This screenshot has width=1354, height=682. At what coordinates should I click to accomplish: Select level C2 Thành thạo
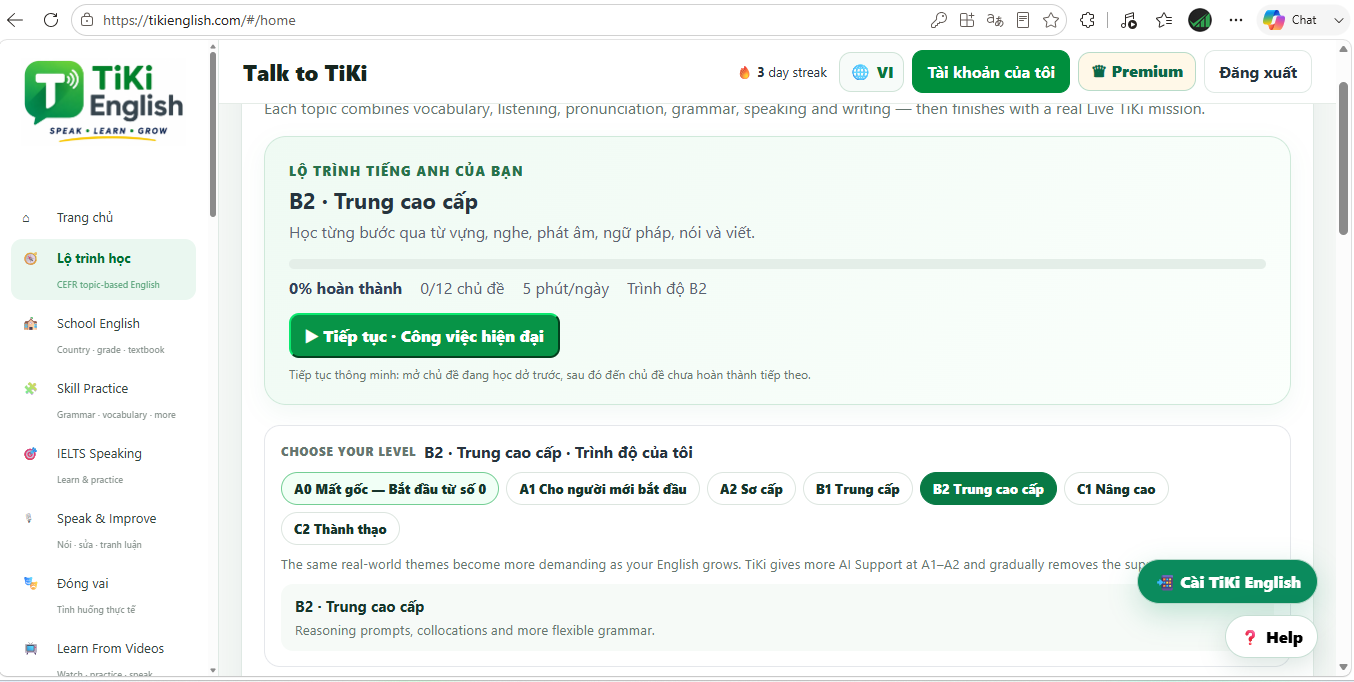point(340,529)
